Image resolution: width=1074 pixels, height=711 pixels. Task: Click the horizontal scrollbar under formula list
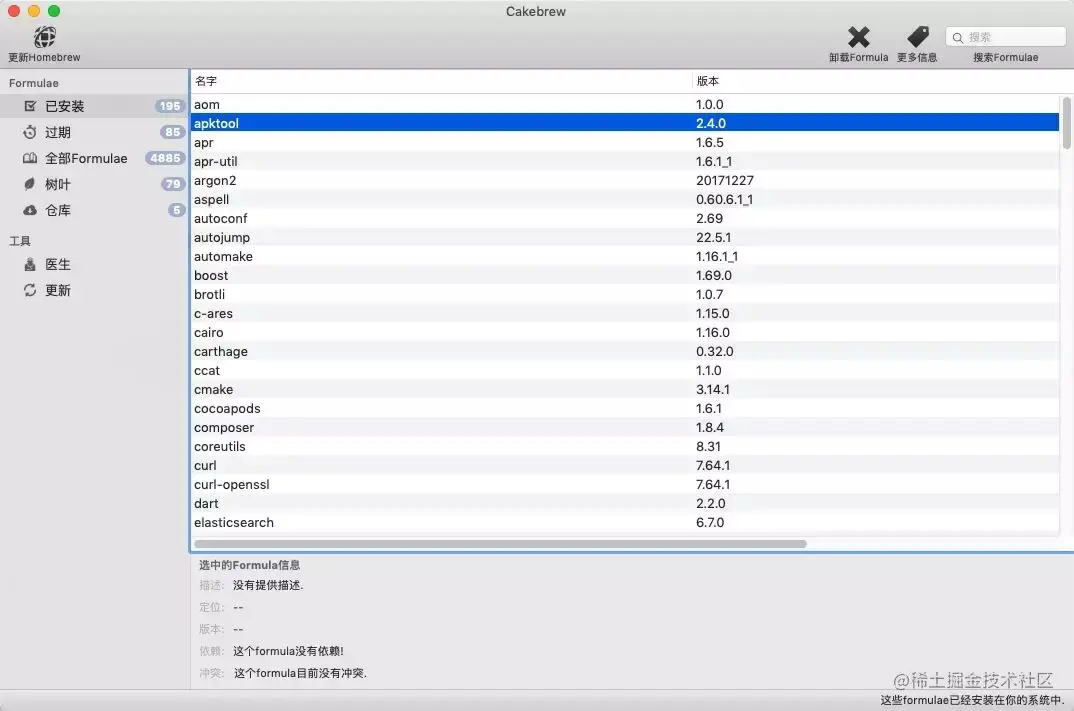point(500,544)
